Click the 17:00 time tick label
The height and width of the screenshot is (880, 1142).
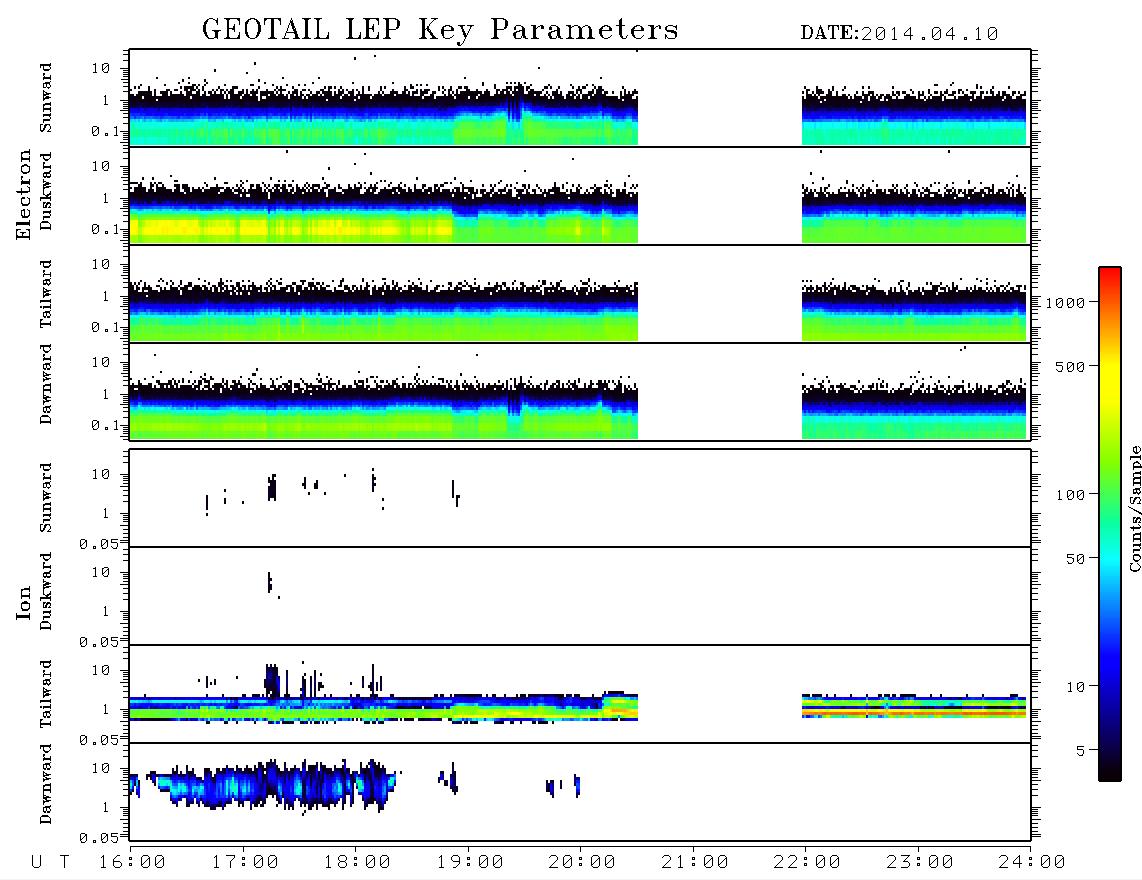tap(245, 863)
